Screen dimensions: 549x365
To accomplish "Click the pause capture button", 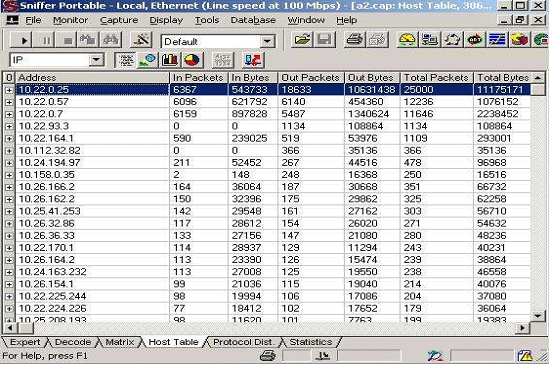I will coord(46,40).
